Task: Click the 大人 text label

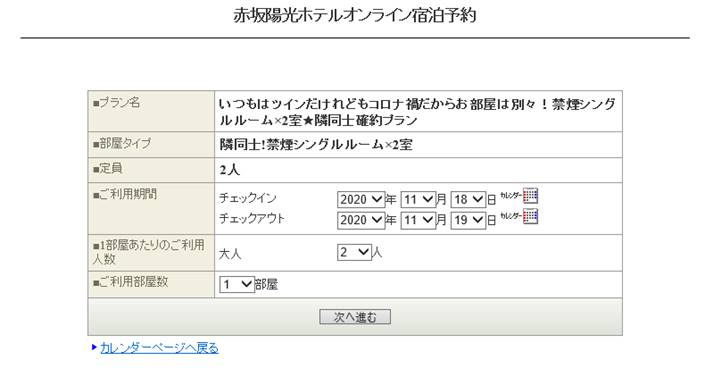Action: (x=230, y=254)
